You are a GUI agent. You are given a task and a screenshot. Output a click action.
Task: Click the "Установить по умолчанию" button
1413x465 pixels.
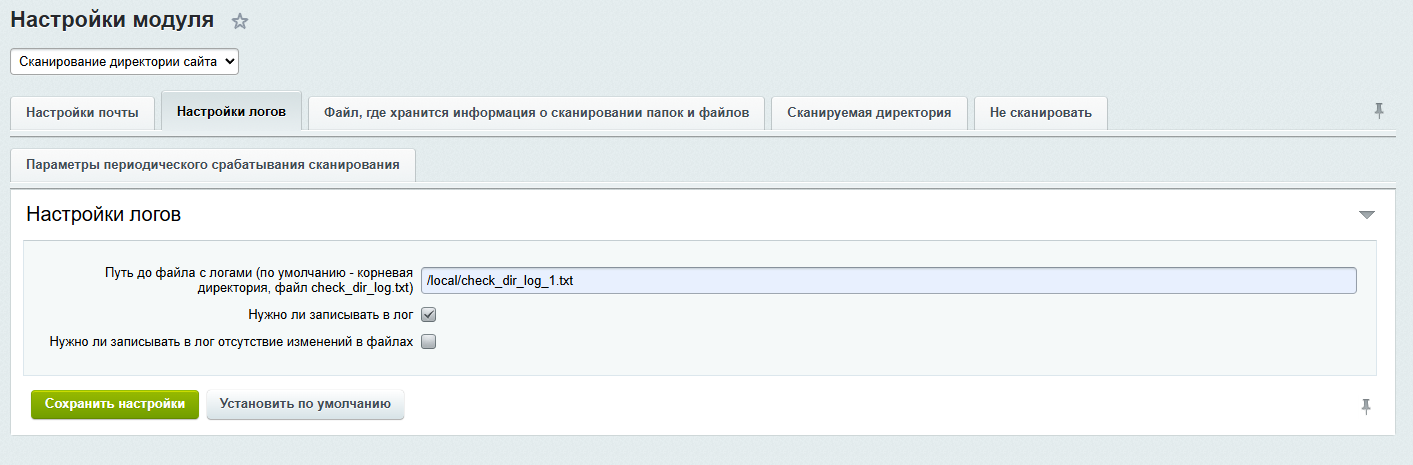(x=305, y=405)
